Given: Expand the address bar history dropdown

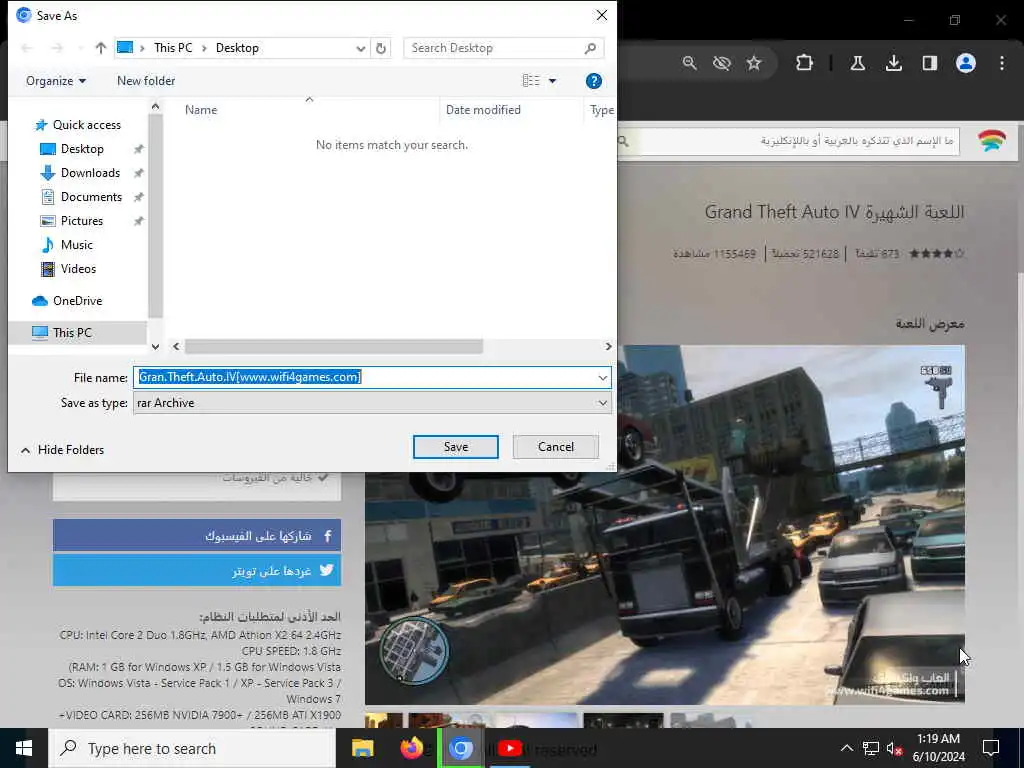Looking at the screenshot, I should (x=360, y=48).
